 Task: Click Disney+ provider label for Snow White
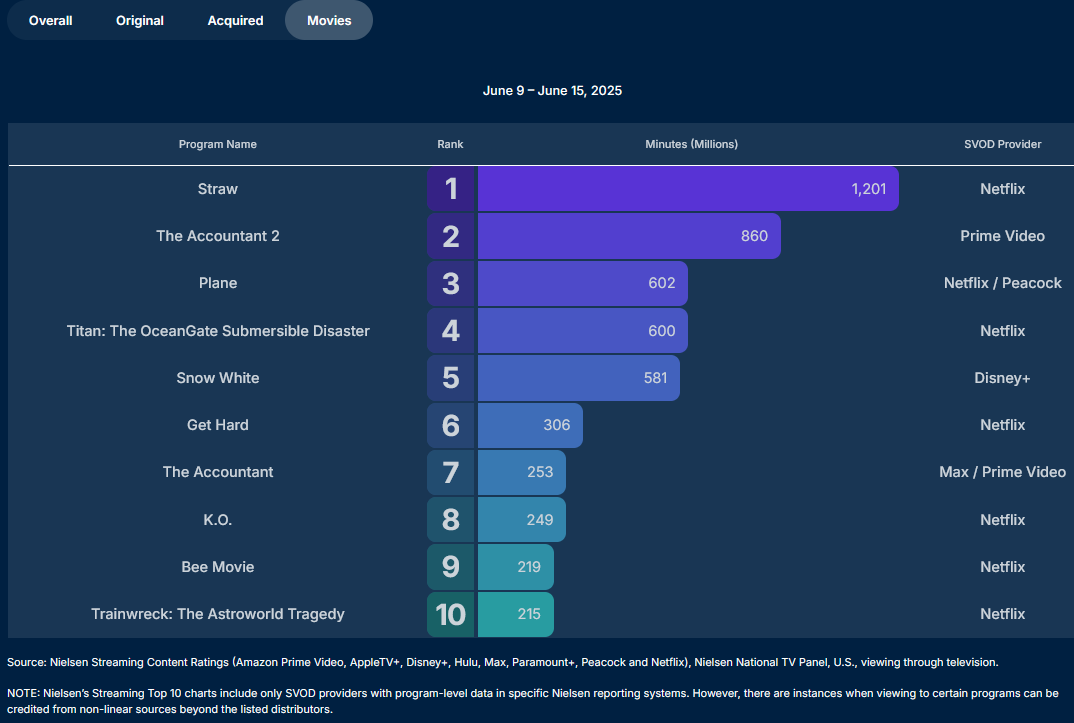coord(1002,378)
